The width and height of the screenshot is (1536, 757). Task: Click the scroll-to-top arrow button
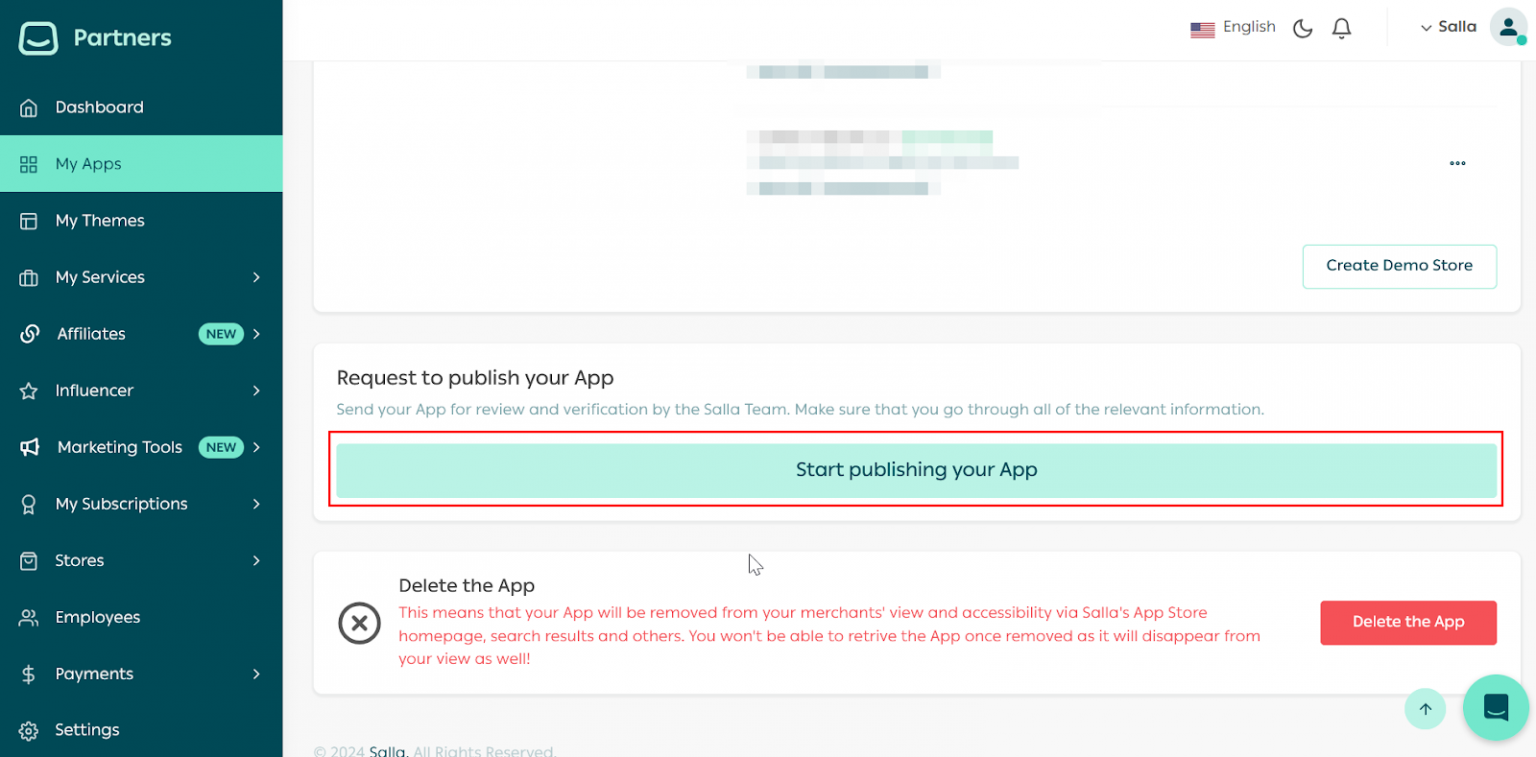point(1425,709)
